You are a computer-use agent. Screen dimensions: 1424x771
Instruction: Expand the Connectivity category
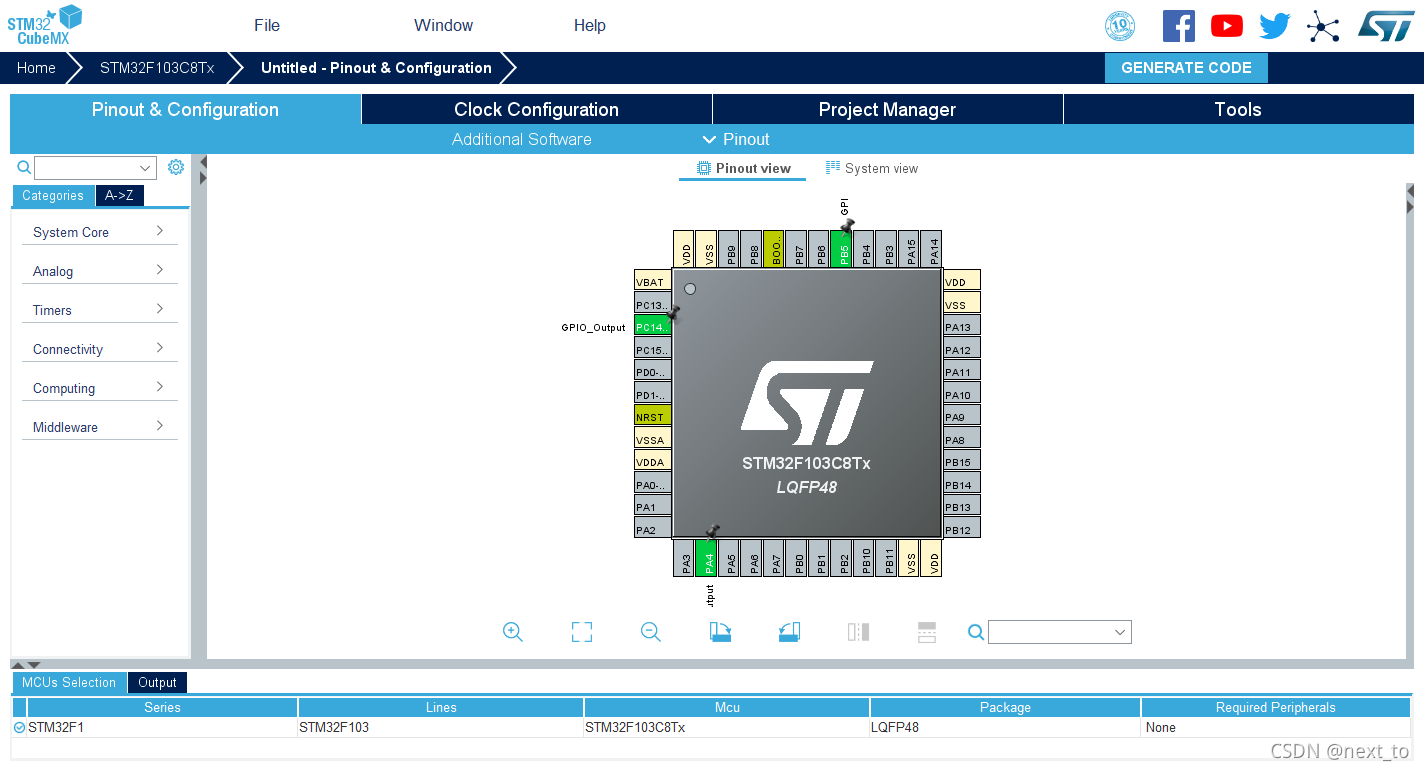coord(100,349)
